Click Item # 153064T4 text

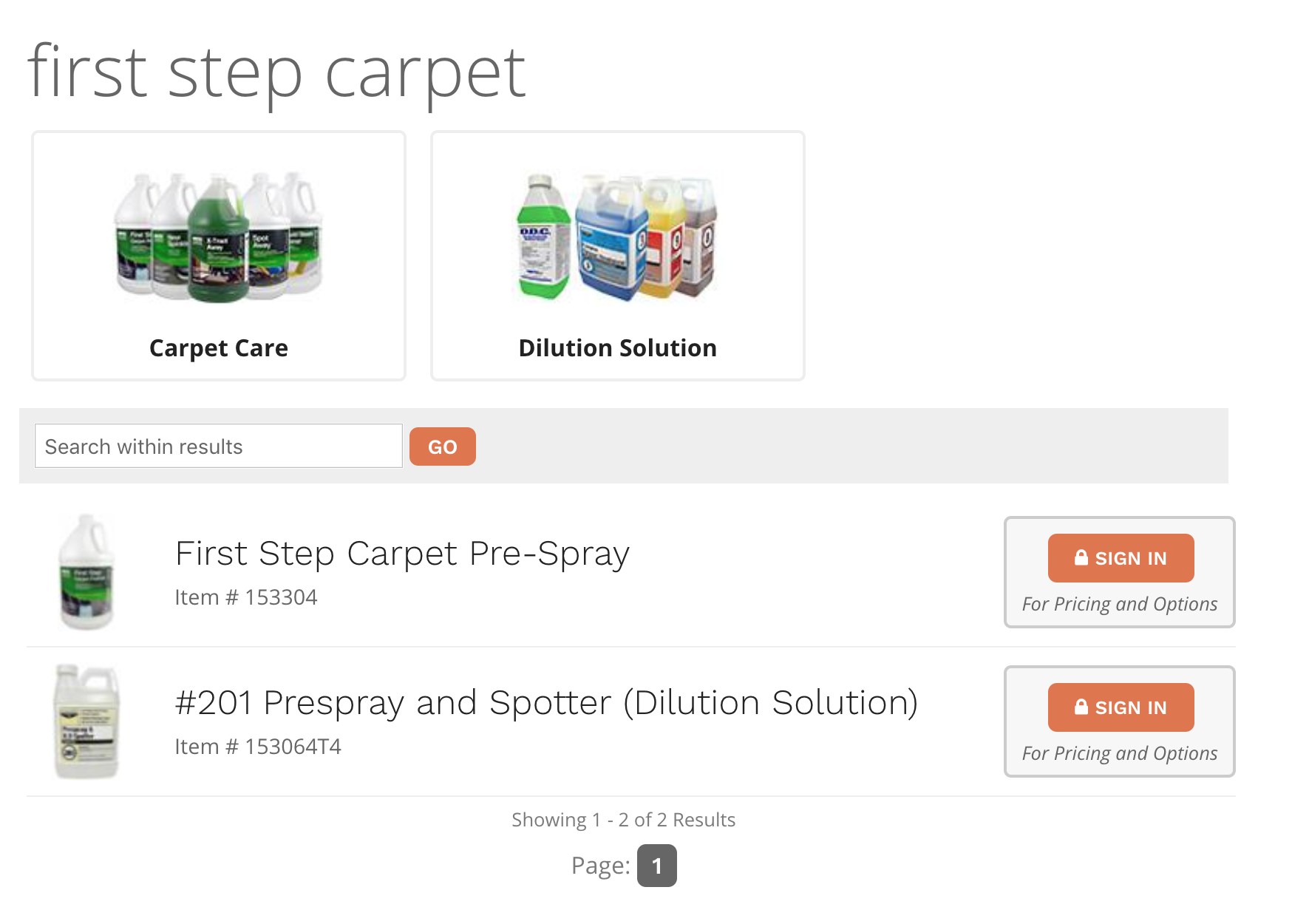[x=258, y=747]
